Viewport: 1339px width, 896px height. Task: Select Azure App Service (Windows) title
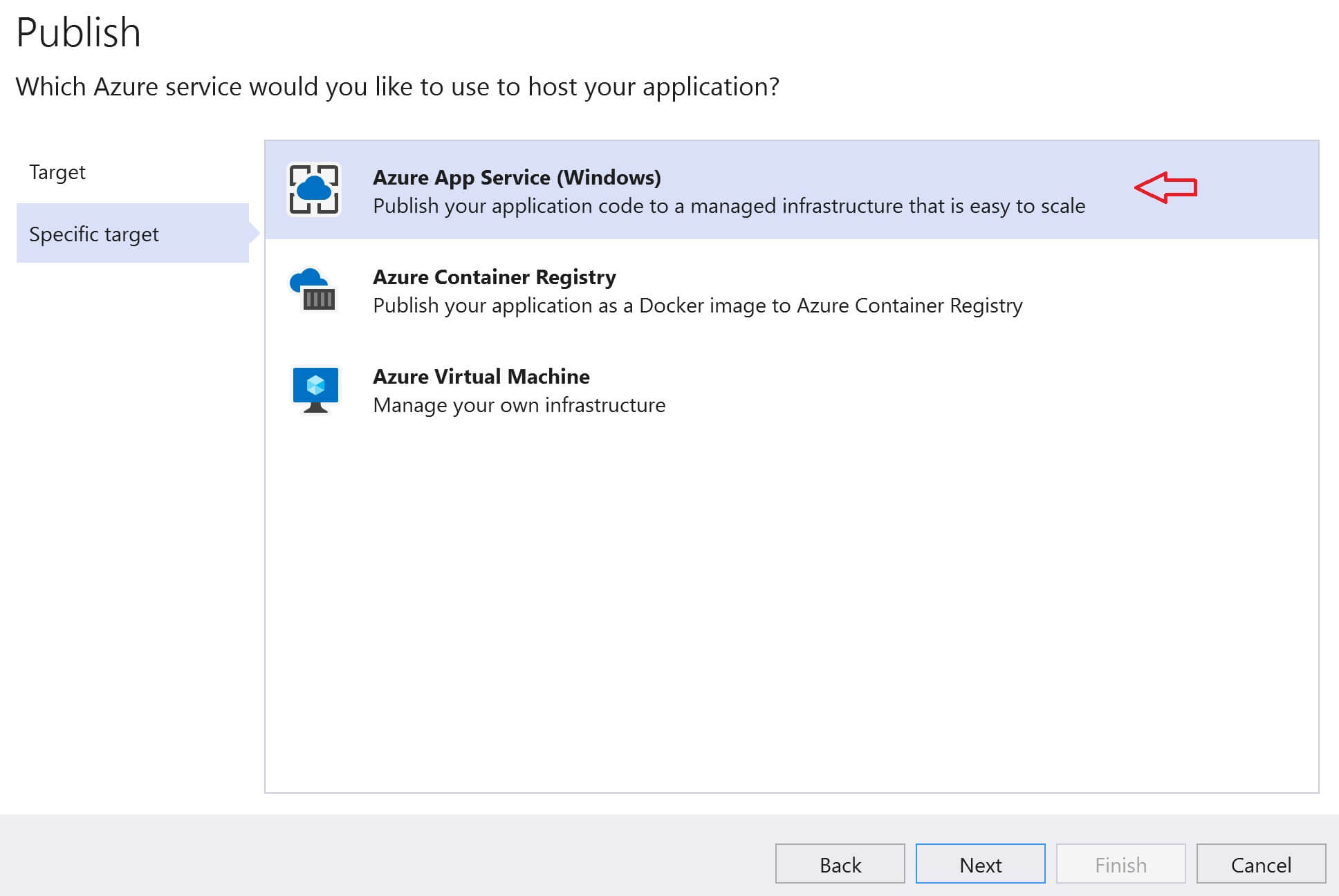pos(517,178)
